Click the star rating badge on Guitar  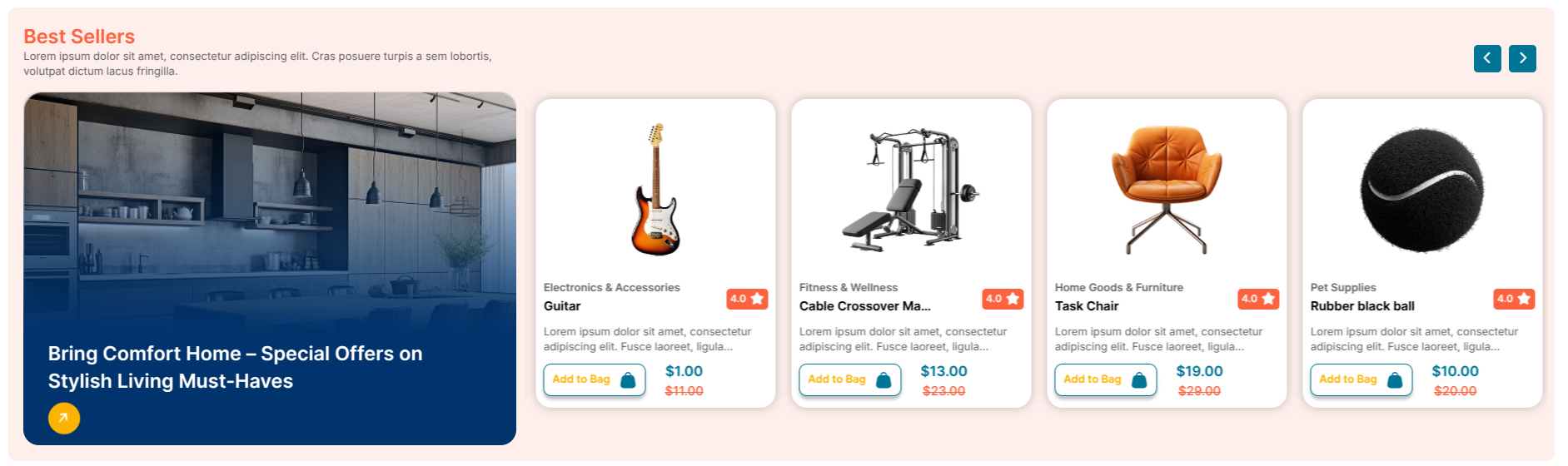[x=747, y=299]
